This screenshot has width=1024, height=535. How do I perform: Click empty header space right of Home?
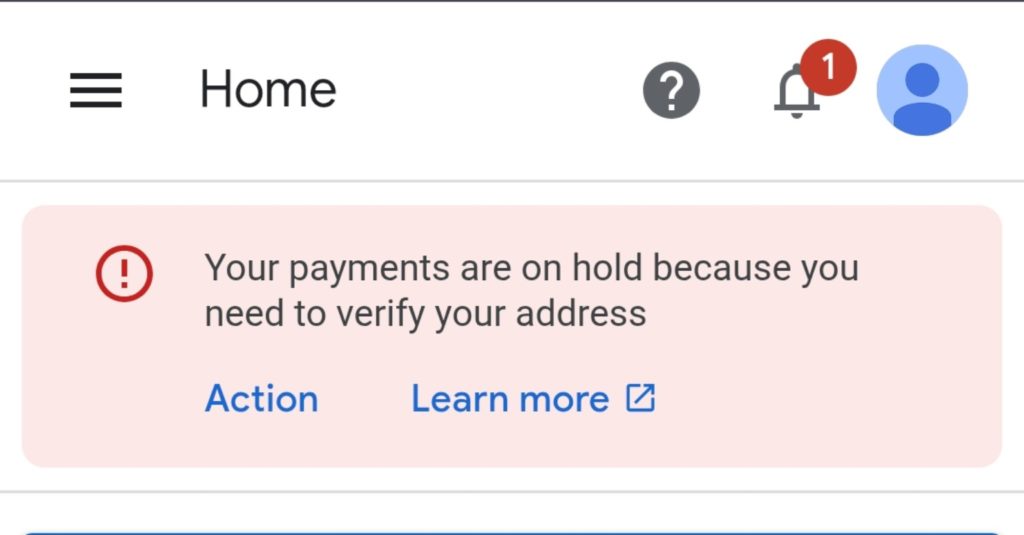pyautogui.click(x=490, y=91)
